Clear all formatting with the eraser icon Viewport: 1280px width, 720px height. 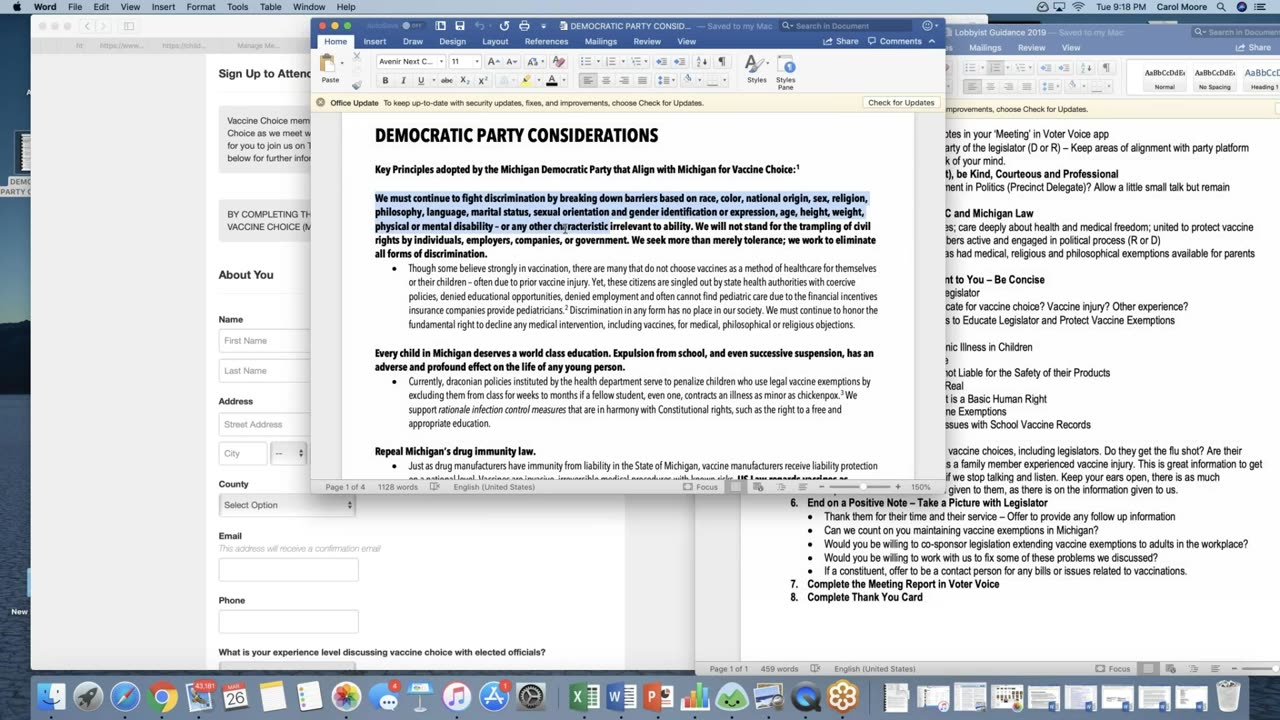coord(559,61)
